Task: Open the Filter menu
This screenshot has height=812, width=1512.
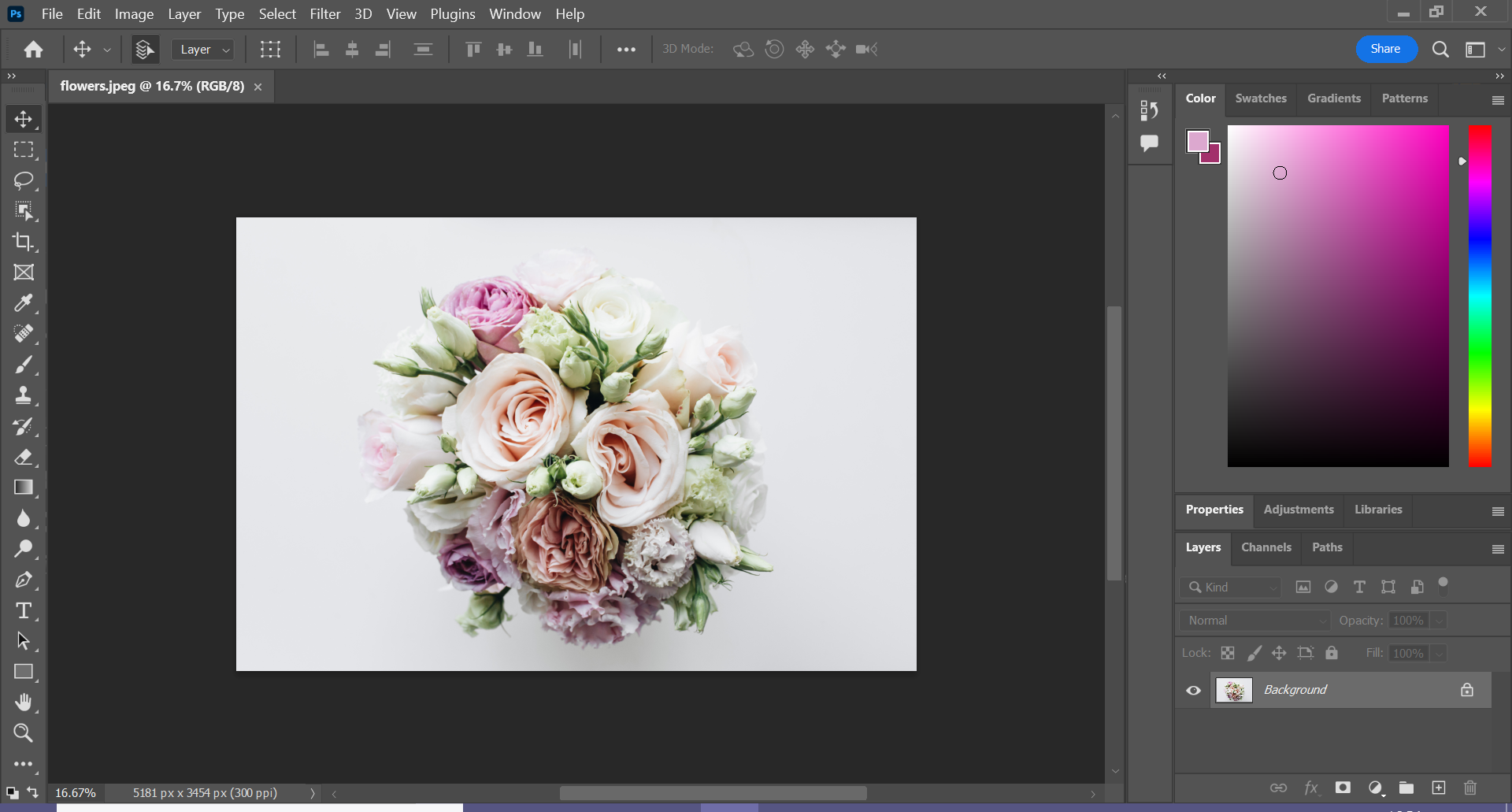Action: [x=325, y=14]
